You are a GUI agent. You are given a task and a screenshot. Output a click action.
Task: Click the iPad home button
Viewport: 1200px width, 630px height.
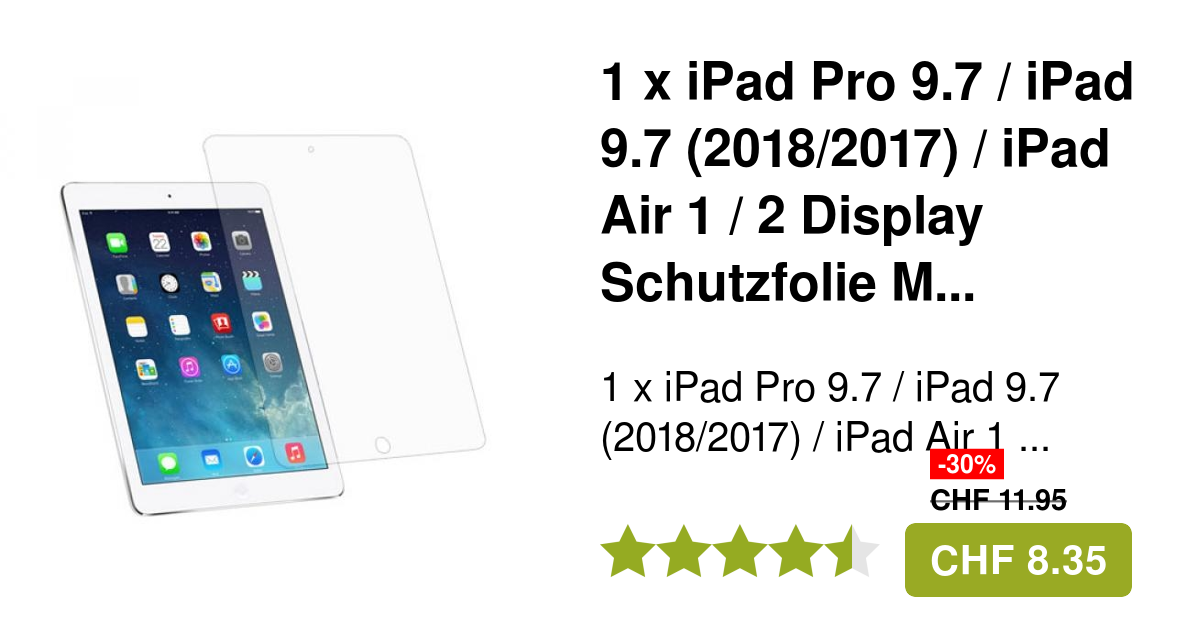point(240,494)
